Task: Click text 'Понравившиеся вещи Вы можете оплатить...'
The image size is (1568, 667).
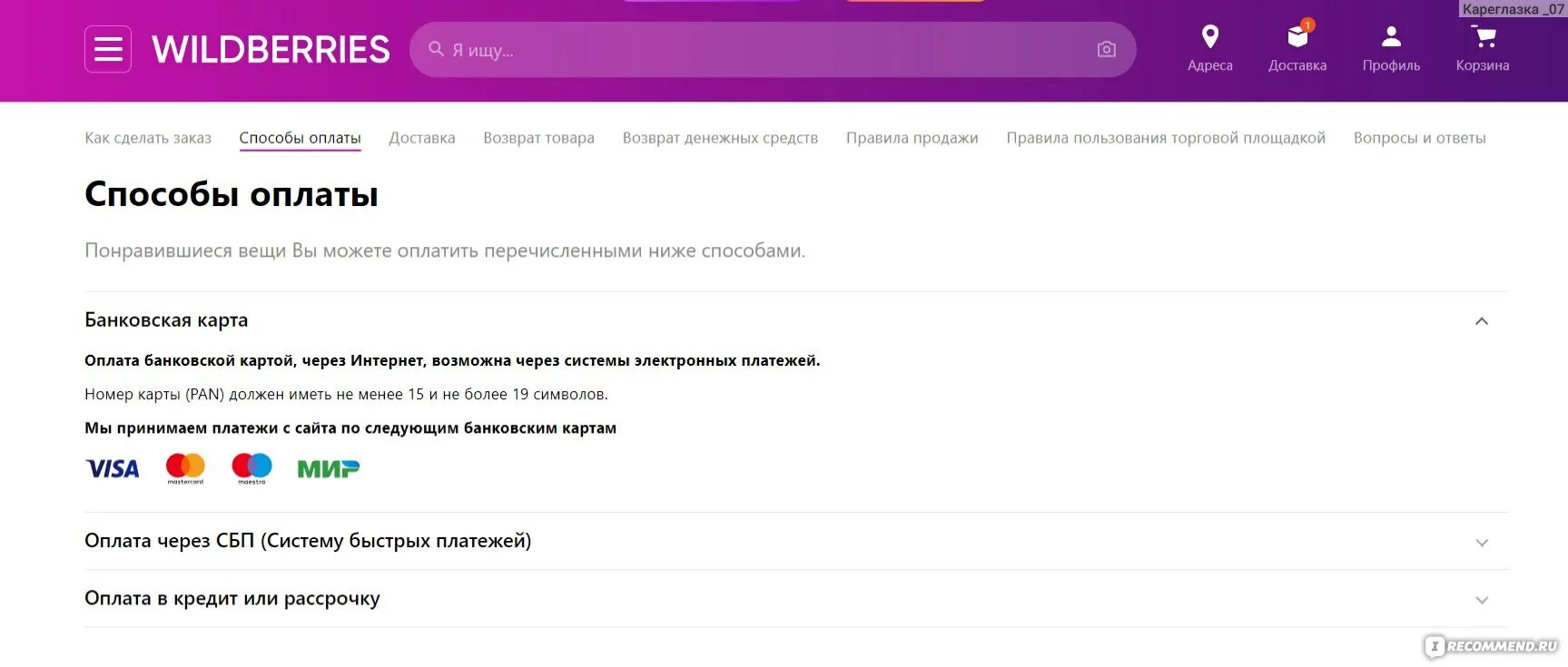Action: (445, 250)
